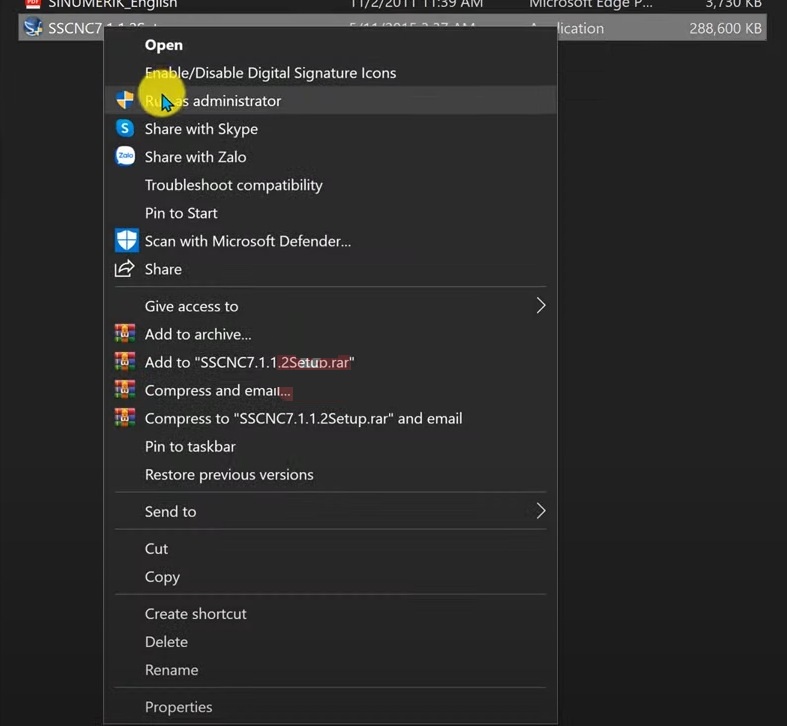Click the Microsoft Edge P... type cell

click(591, 4)
